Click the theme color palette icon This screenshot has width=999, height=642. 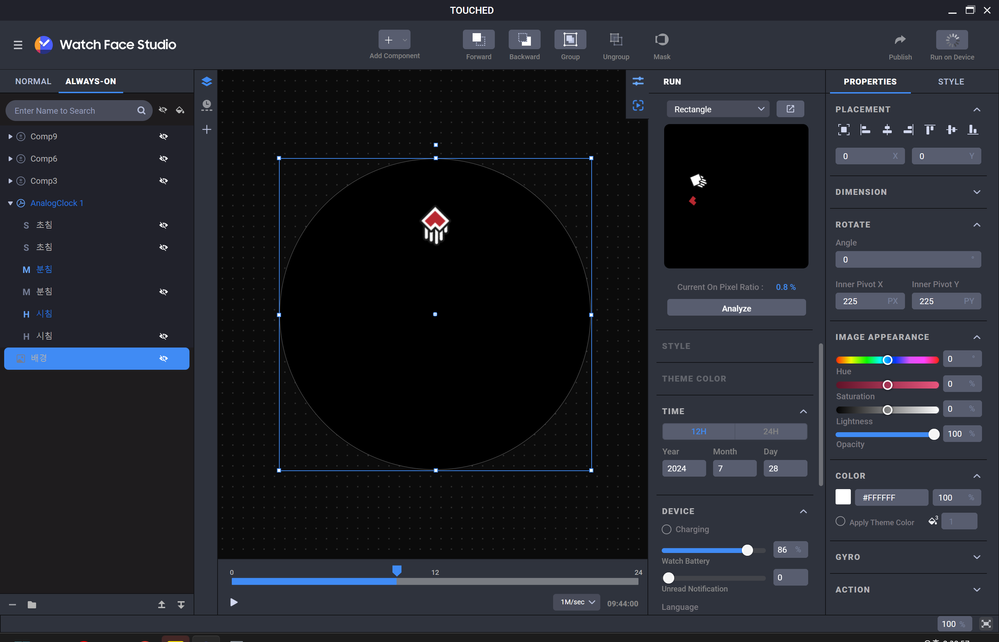[x=933, y=521]
